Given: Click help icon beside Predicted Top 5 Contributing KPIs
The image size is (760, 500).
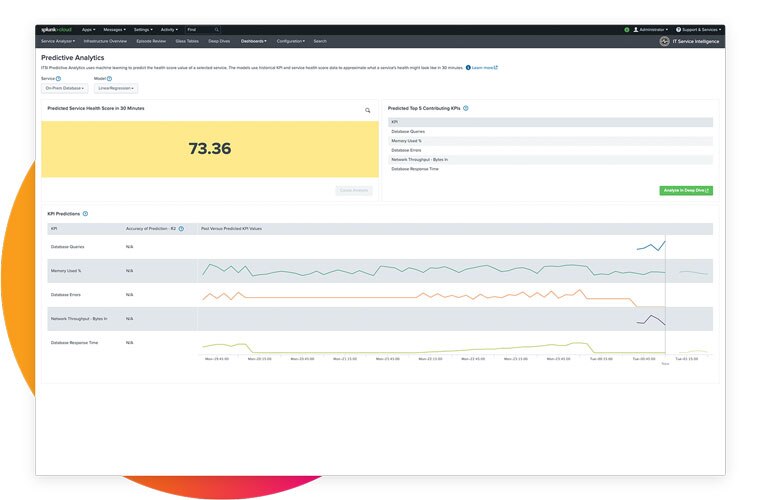Looking at the screenshot, I should [x=466, y=108].
